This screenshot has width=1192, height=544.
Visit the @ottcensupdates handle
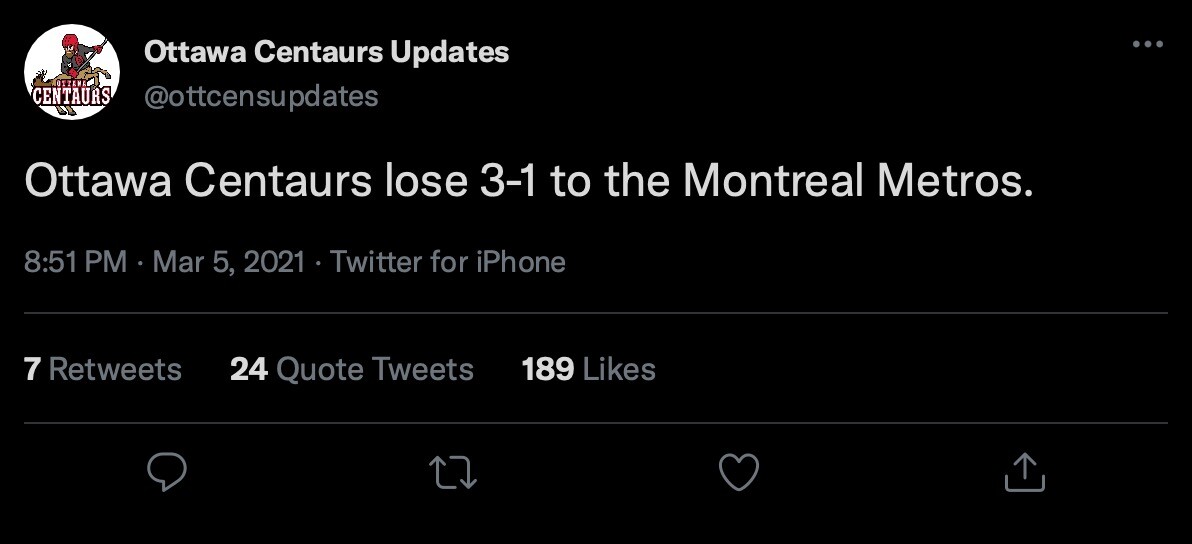pyautogui.click(x=261, y=96)
